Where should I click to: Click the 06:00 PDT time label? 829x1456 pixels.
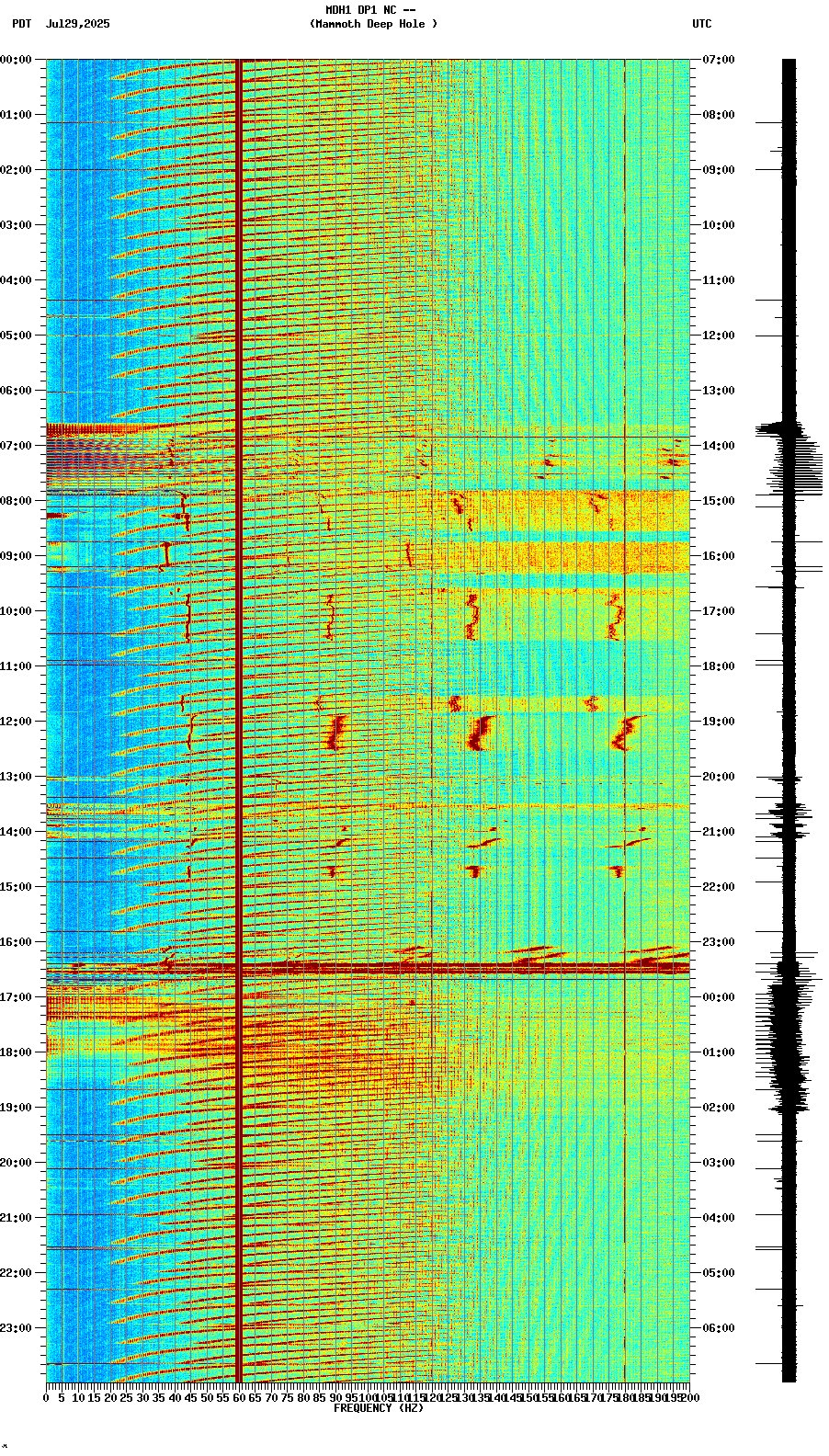tap(16, 391)
